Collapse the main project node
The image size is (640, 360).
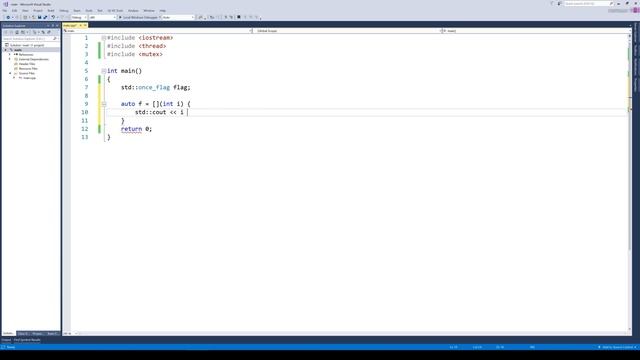[5, 50]
